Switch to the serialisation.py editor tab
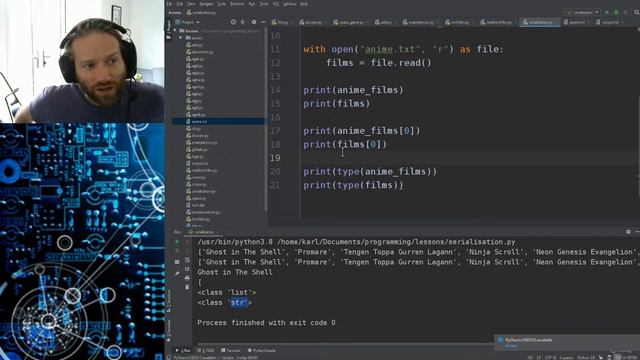The height and width of the screenshot is (360, 640). [x=540, y=22]
